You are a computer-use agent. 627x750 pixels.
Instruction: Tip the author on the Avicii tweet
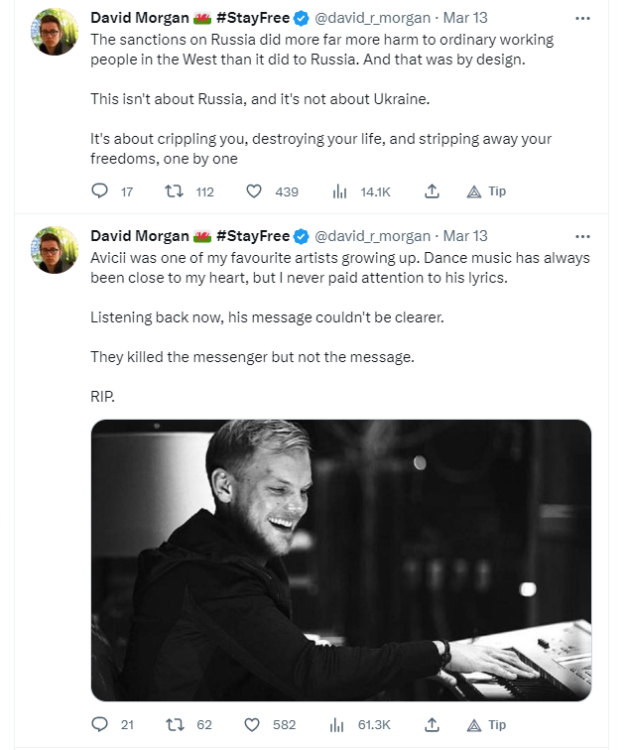[x=486, y=724]
